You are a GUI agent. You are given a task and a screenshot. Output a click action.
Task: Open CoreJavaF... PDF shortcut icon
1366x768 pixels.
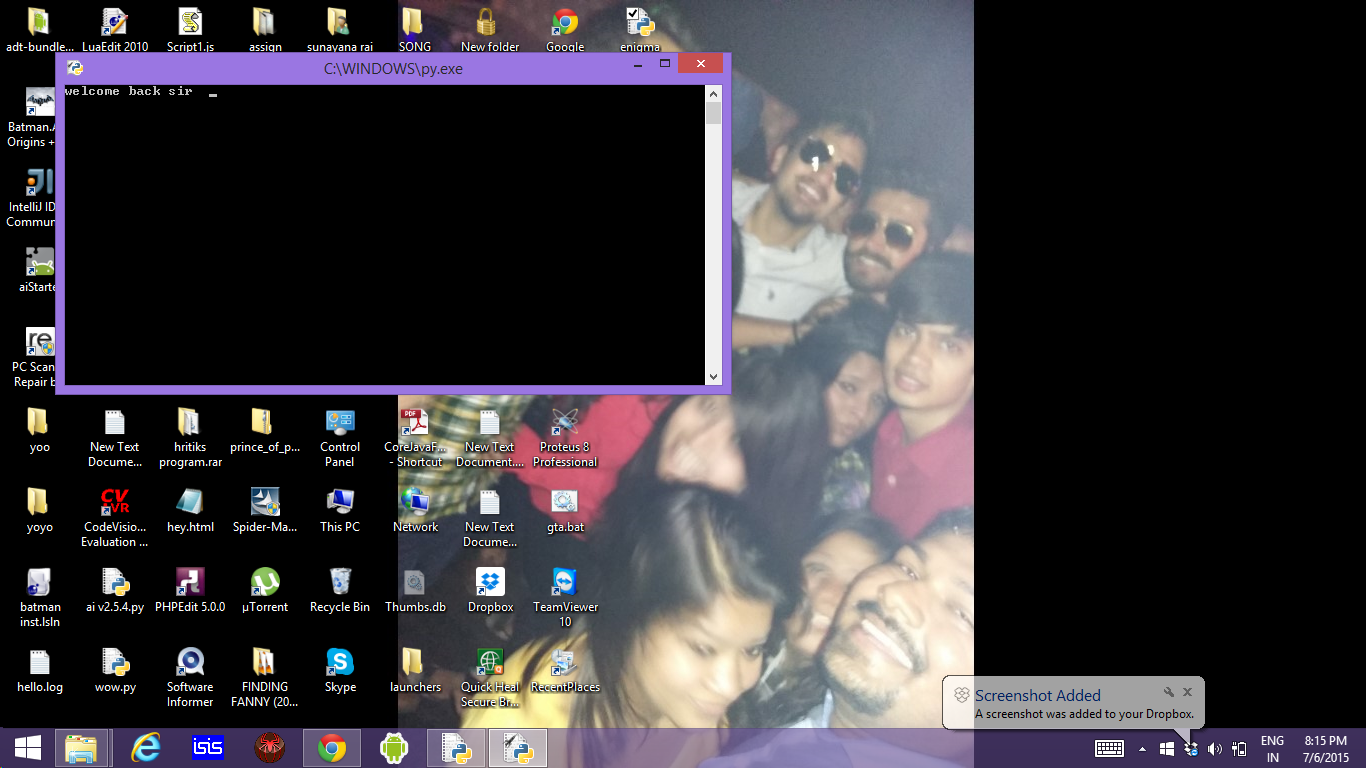click(415, 437)
